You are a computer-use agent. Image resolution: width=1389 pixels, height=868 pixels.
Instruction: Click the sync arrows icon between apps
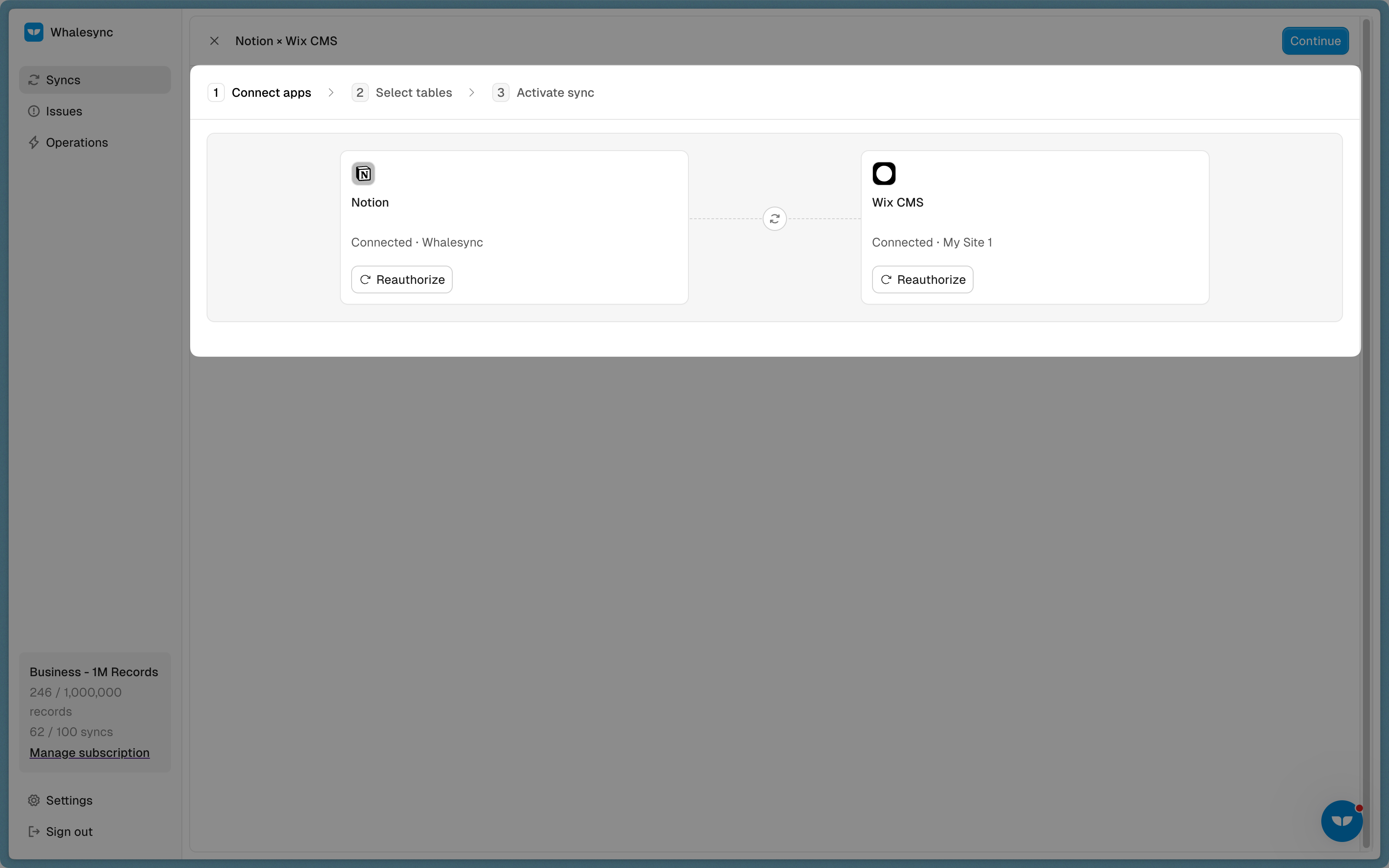pyautogui.click(x=774, y=219)
